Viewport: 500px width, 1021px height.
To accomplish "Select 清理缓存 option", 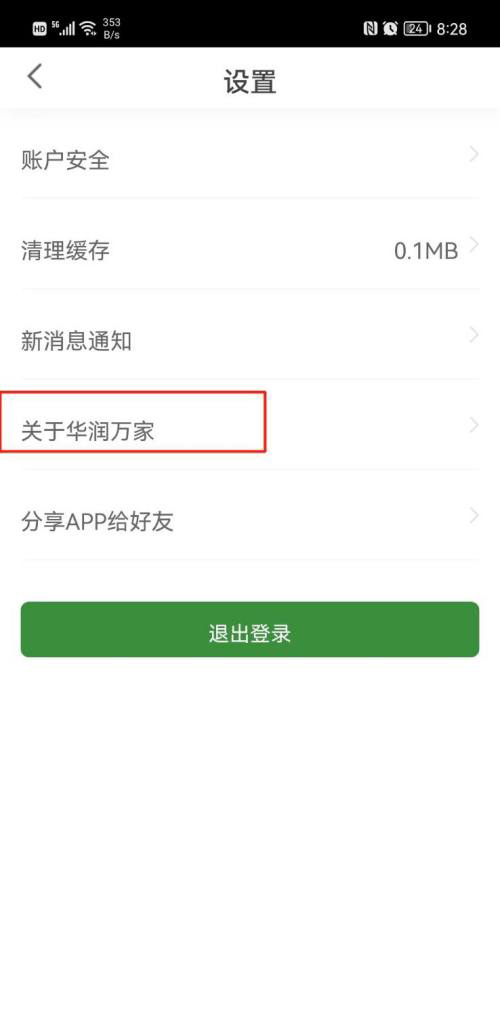I will (x=250, y=249).
